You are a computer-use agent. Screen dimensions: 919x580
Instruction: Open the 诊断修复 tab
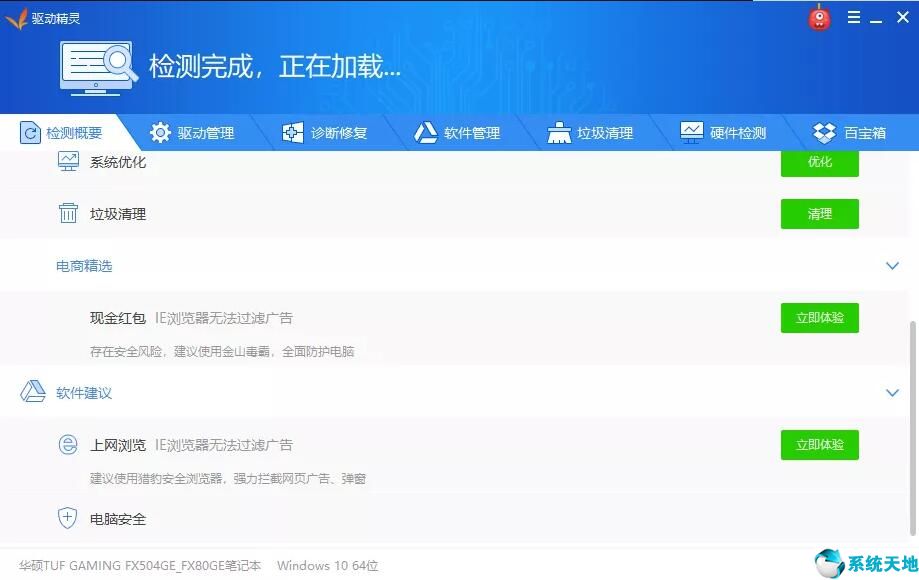(x=324, y=133)
